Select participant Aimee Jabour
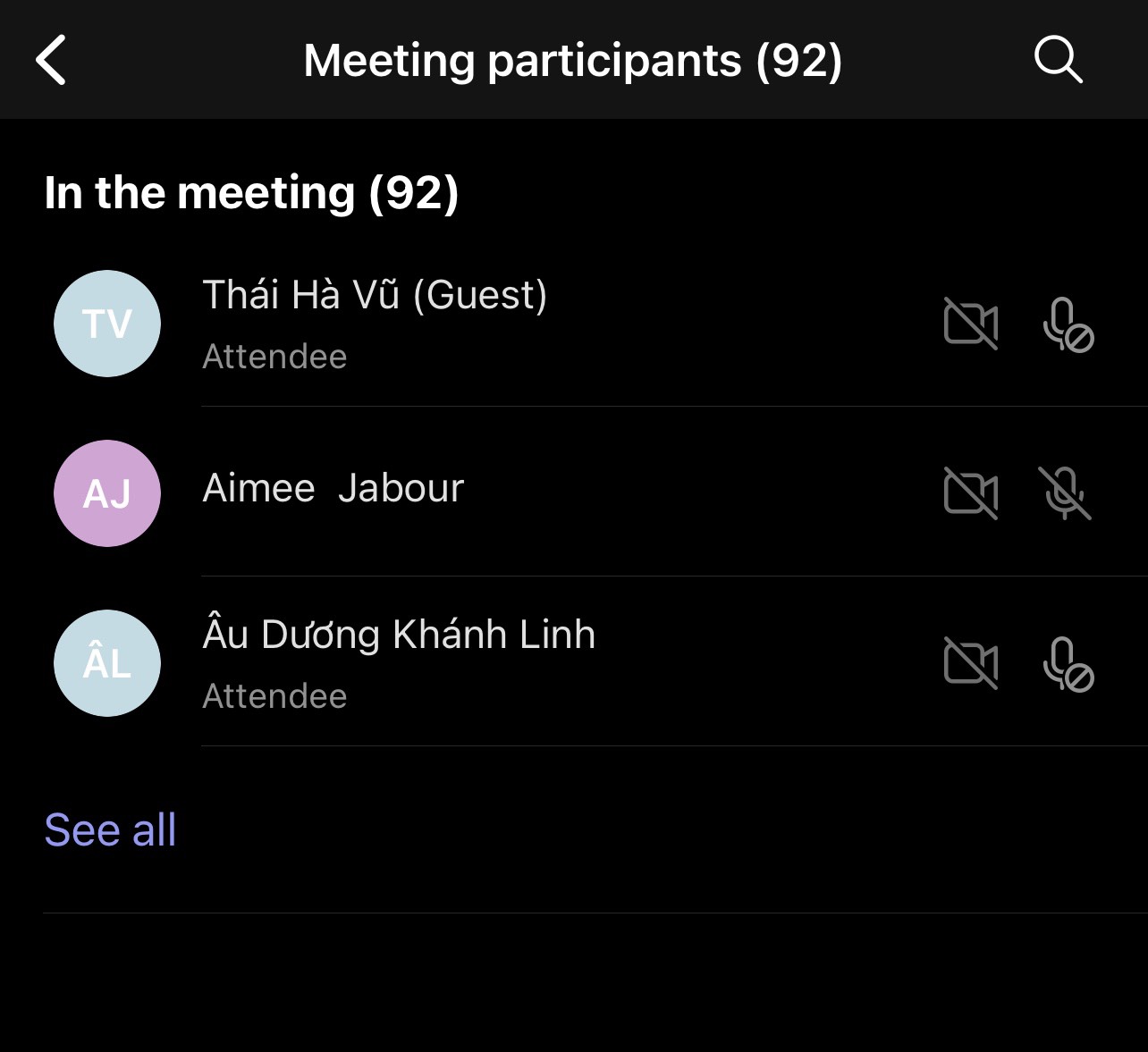 [333, 489]
